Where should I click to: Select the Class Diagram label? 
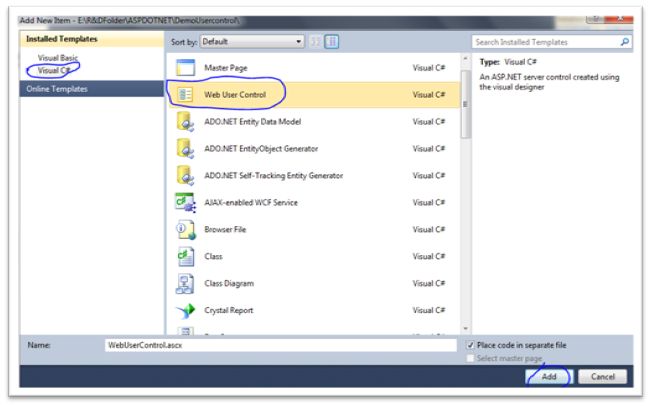coord(229,284)
